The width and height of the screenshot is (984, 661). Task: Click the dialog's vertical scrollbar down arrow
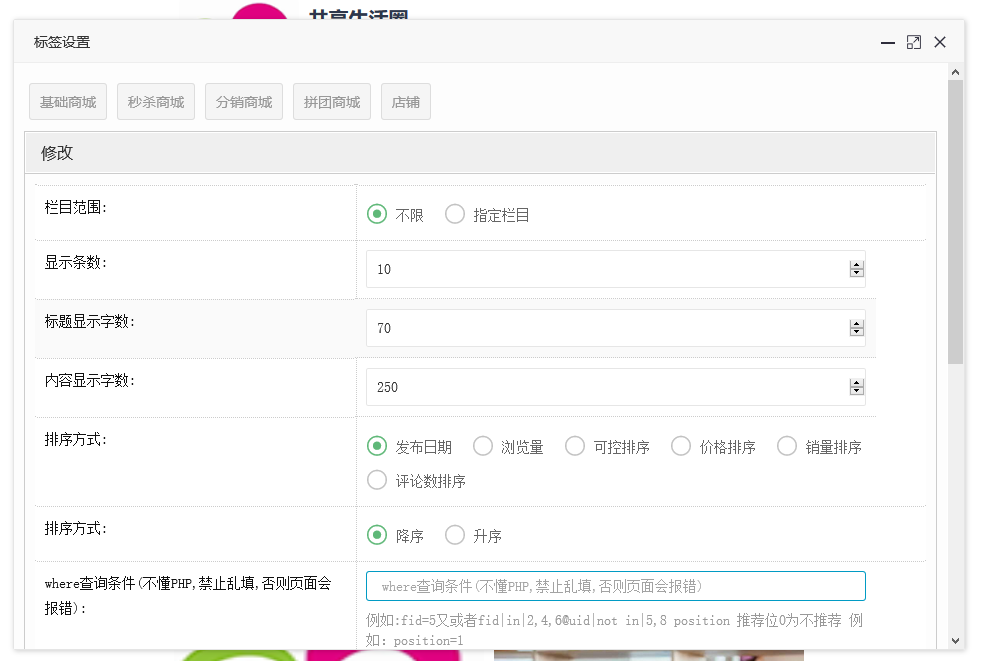pyautogui.click(x=955, y=640)
